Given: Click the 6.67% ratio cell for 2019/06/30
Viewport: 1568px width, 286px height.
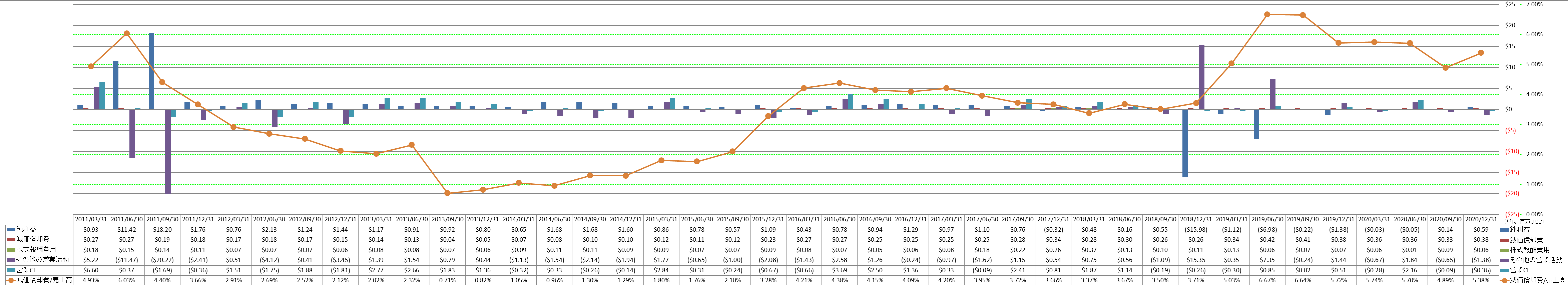Looking at the screenshot, I should (x=1267, y=281).
